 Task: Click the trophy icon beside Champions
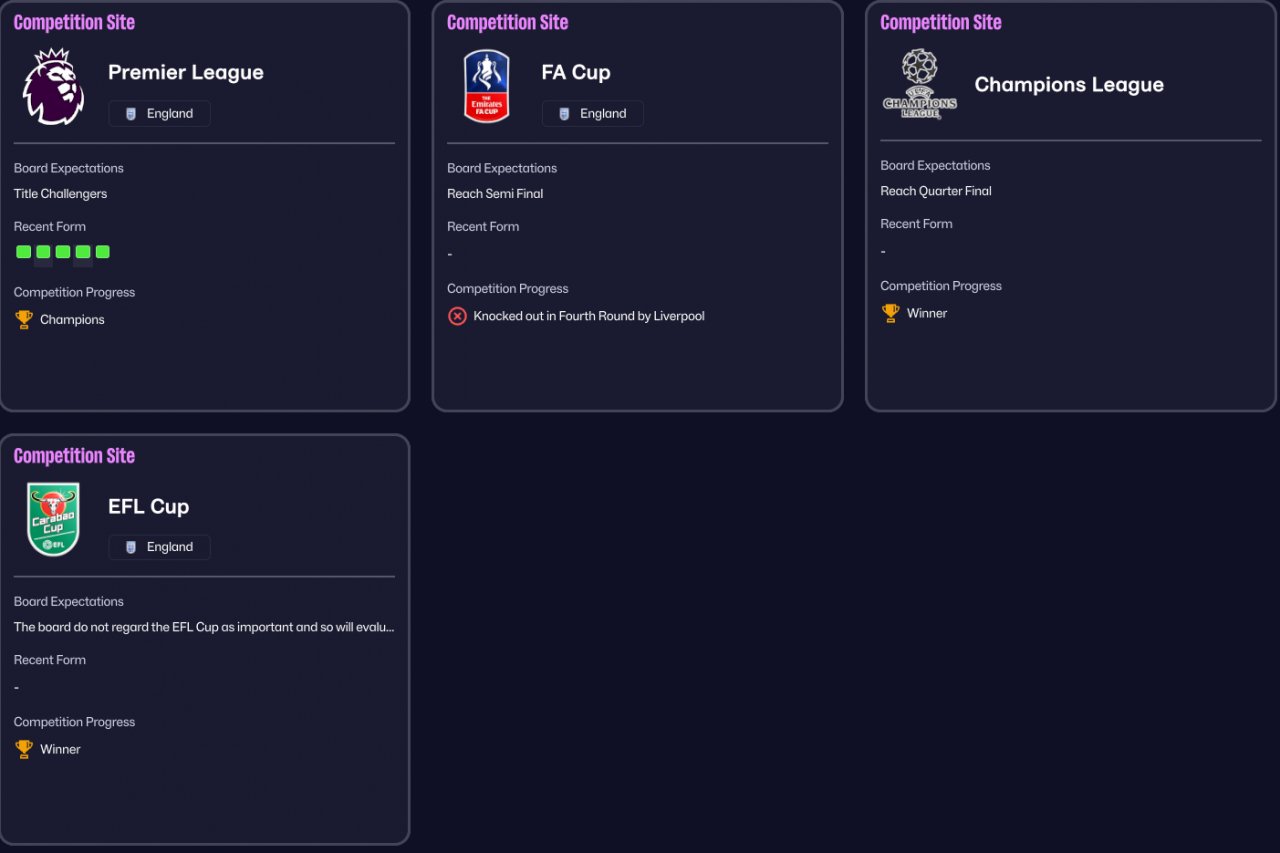pos(24,320)
